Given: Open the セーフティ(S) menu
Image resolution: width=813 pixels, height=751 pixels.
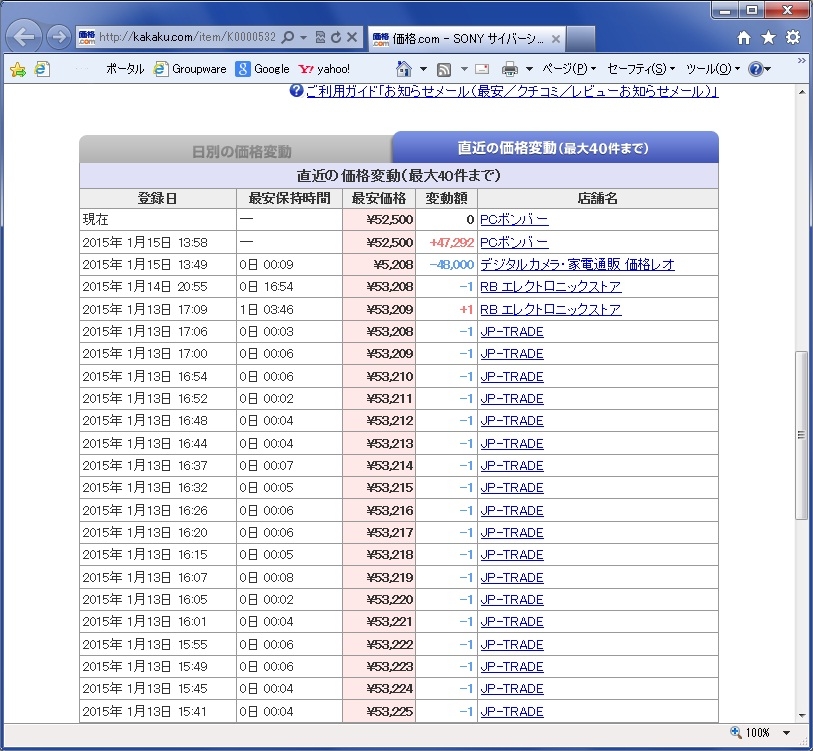Looking at the screenshot, I should [641, 69].
